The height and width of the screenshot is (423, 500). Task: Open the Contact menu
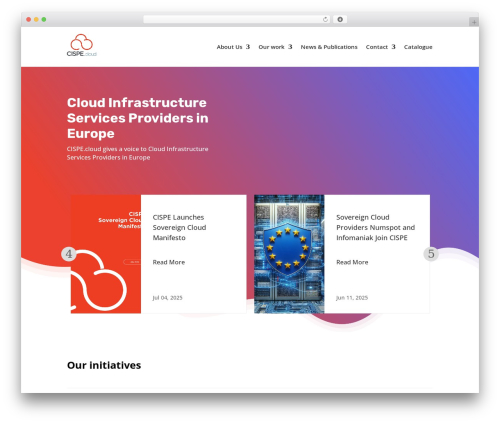coord(377,47)
